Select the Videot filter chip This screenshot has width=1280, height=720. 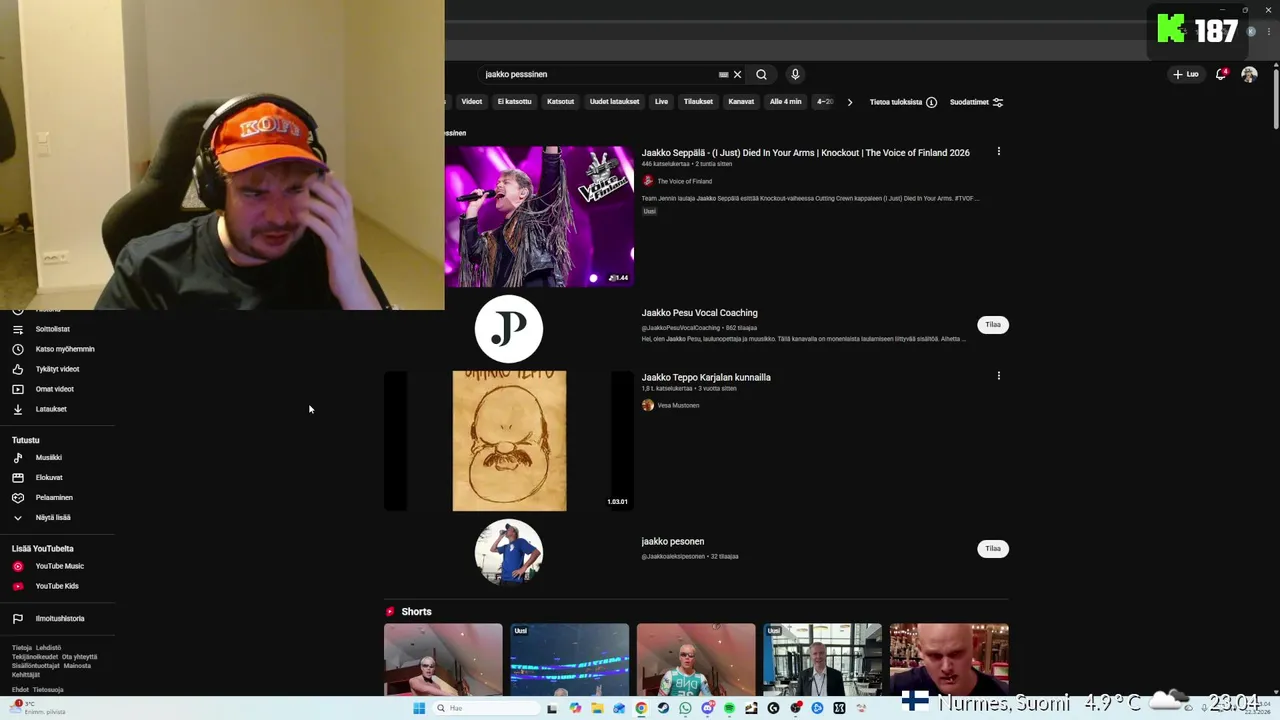pyautogui.click(x=471, y=102)
